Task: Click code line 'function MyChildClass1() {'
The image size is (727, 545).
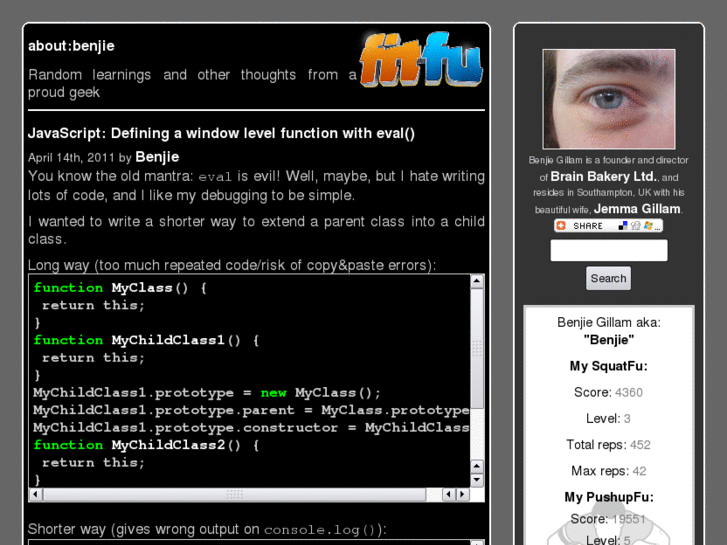Action: 147,340
